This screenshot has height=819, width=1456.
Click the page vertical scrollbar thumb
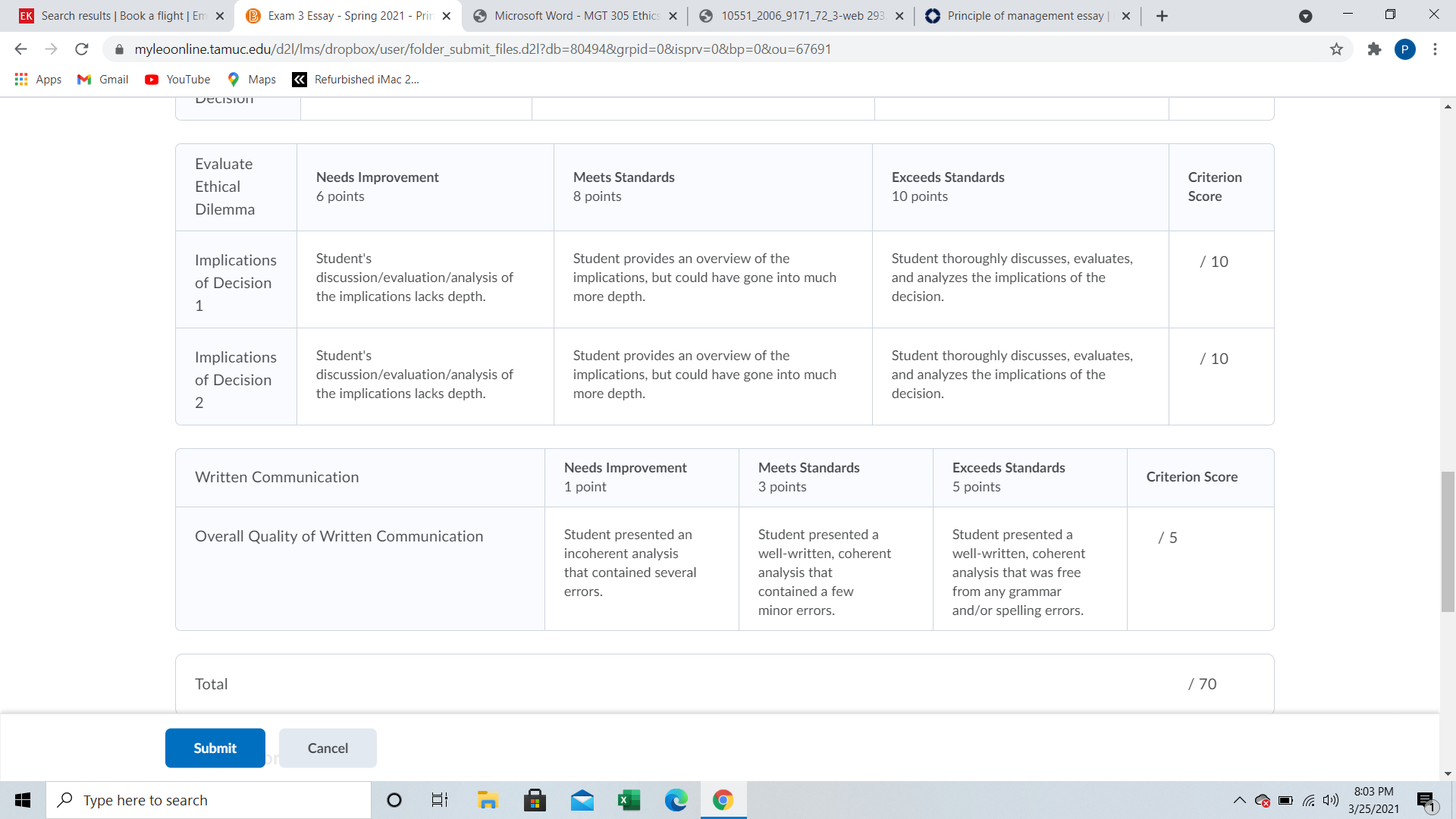tap(1448, 541)
